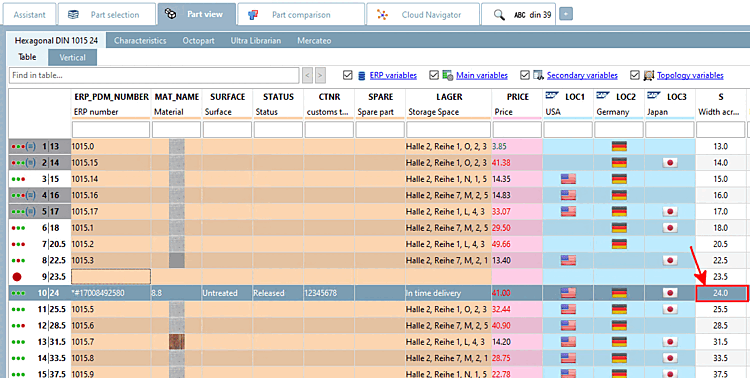Click the empty ERP cell in row 9
The width and height of the screenshot is (750, 378).
[111, 277]
